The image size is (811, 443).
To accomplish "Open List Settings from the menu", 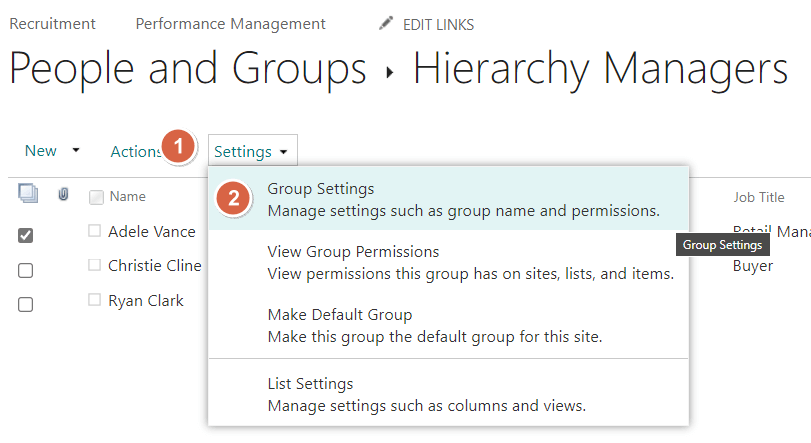I will click(x=448, y=394).
